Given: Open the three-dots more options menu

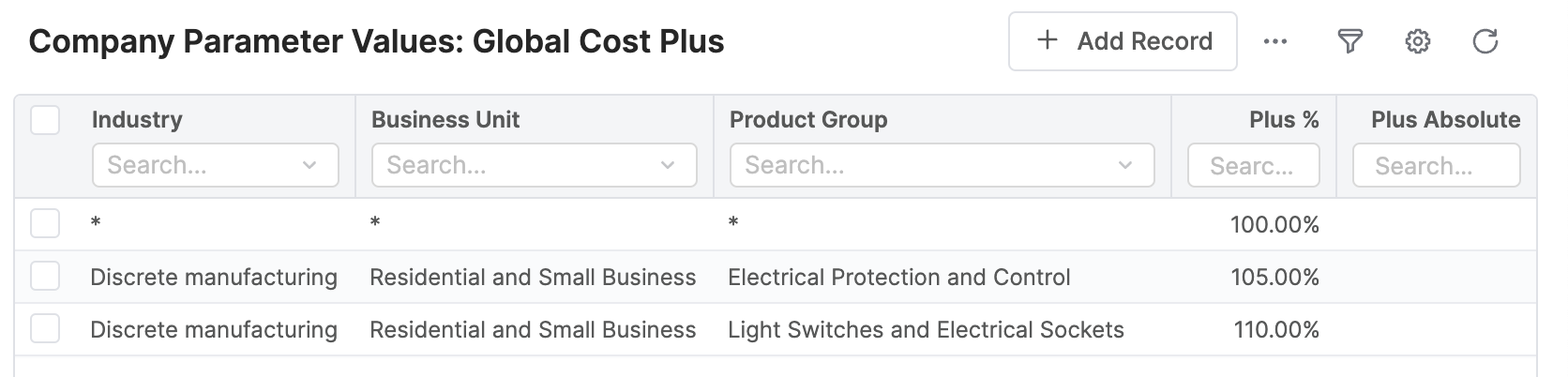Looking at the screenshot, I should coord(1275,41).
